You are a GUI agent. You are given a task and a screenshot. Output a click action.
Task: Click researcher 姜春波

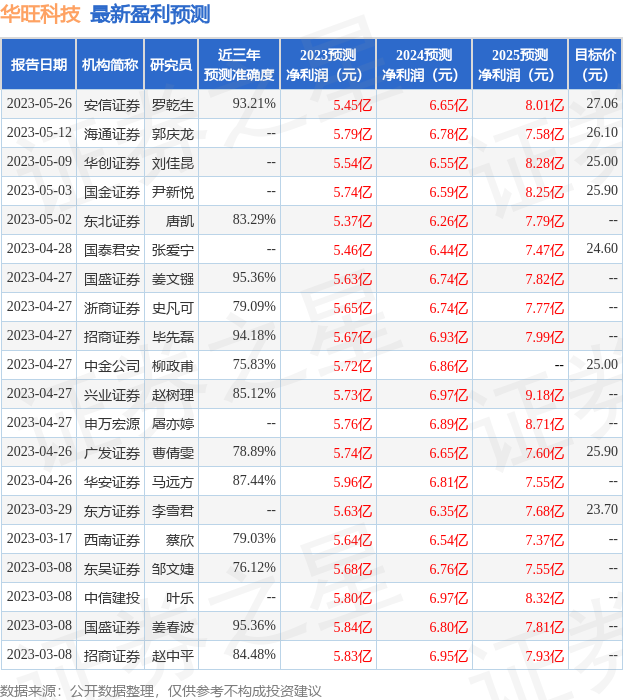[x=173, y=628]
